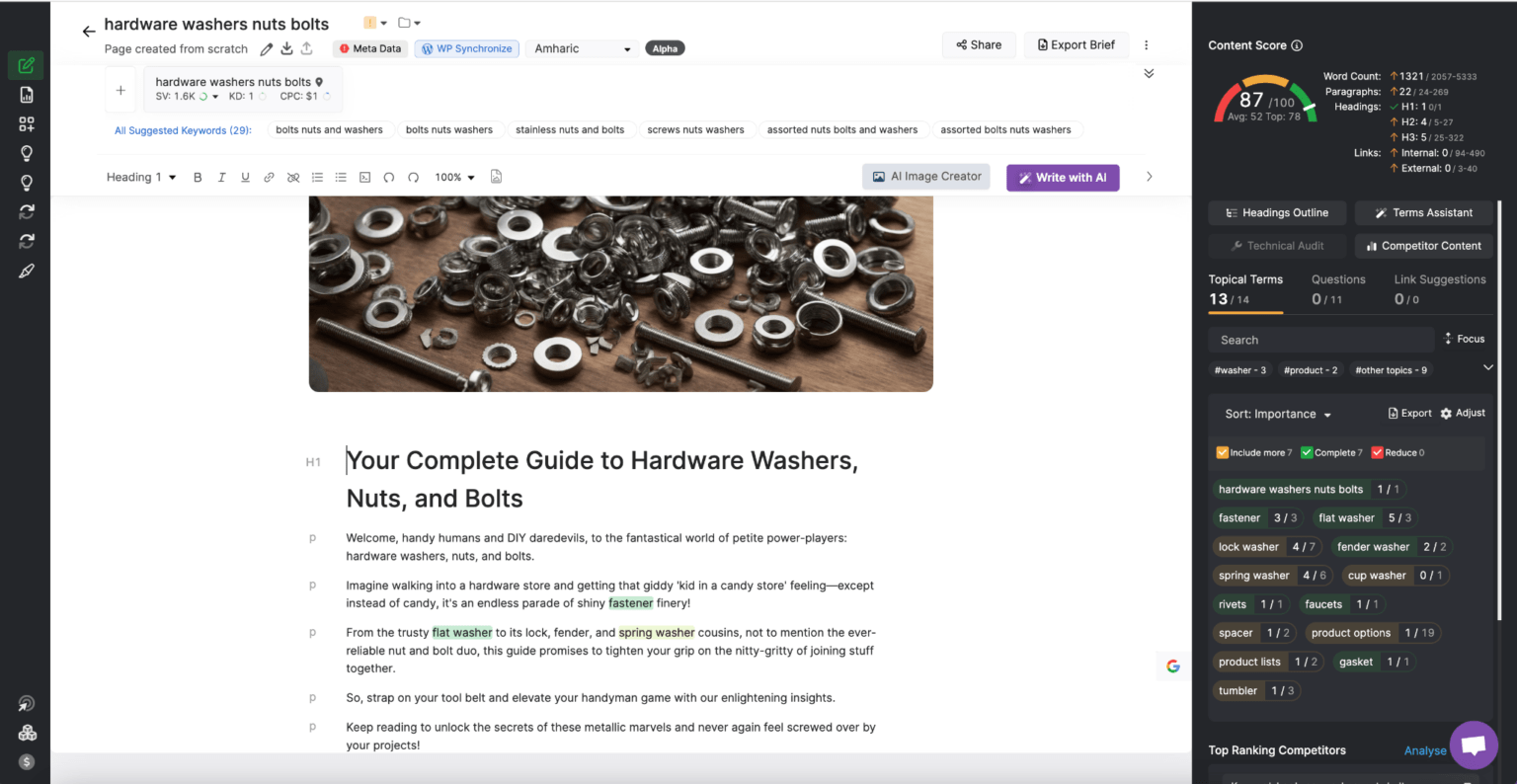
Task: Open the document icon in the left sidebar
Action: 26,94
